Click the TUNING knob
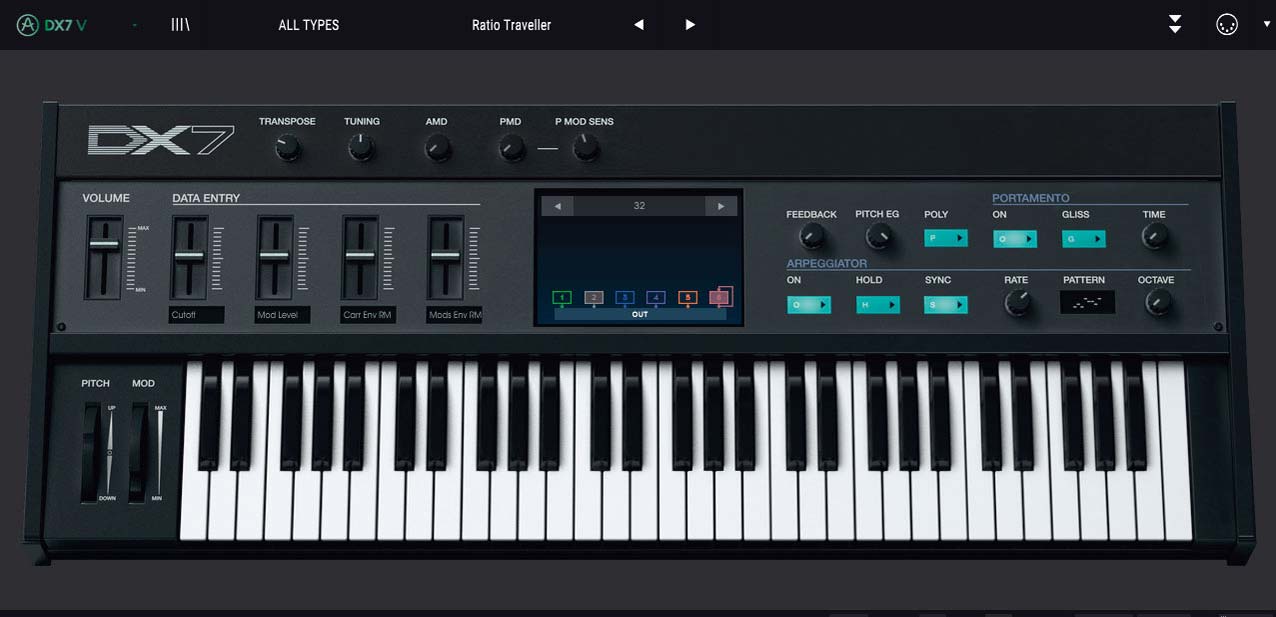This screenshot has width=1276, height=617. 361,149
